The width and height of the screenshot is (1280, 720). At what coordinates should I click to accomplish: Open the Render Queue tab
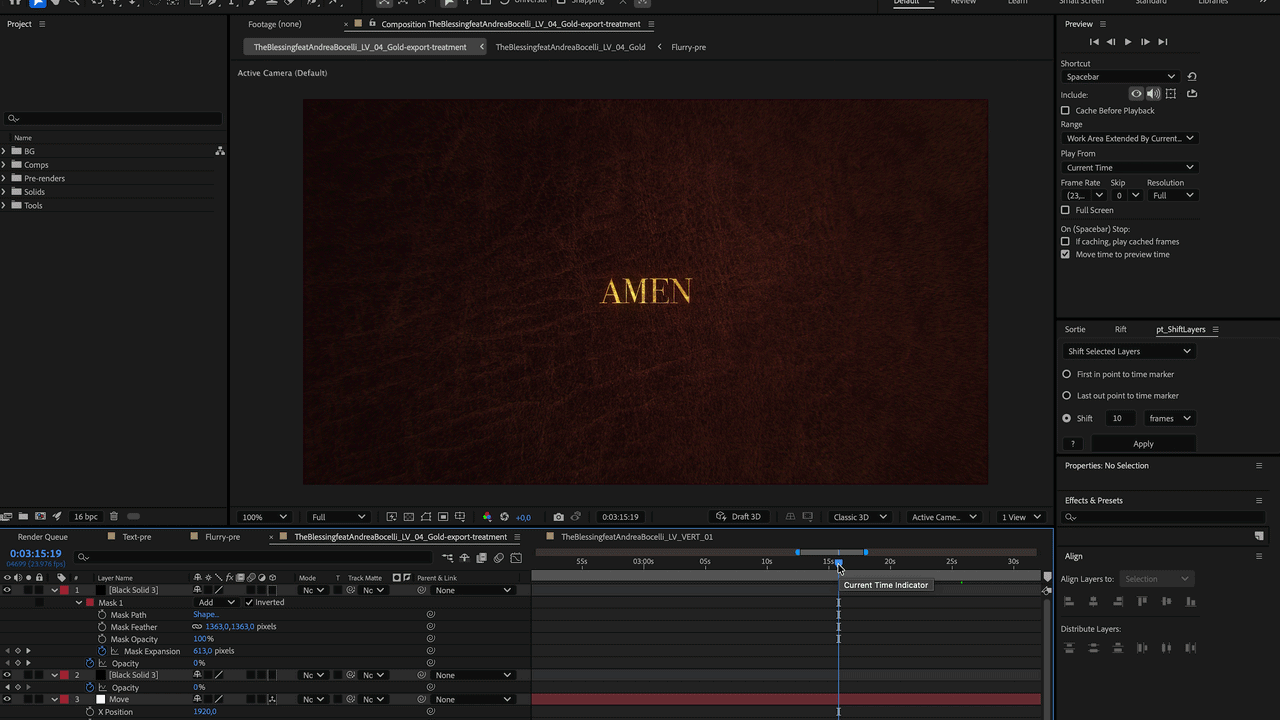(43, 537)
